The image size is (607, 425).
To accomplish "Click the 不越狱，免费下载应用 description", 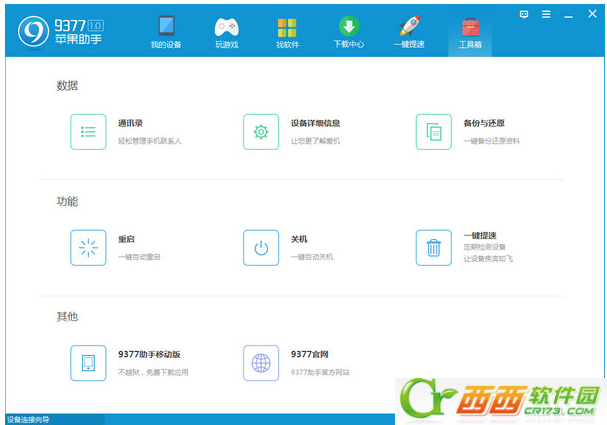I will (x=153, y=372).
